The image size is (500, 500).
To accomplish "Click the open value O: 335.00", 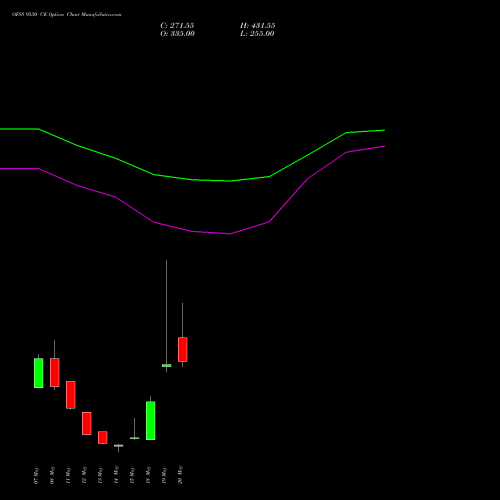I will tap(177, 34).
